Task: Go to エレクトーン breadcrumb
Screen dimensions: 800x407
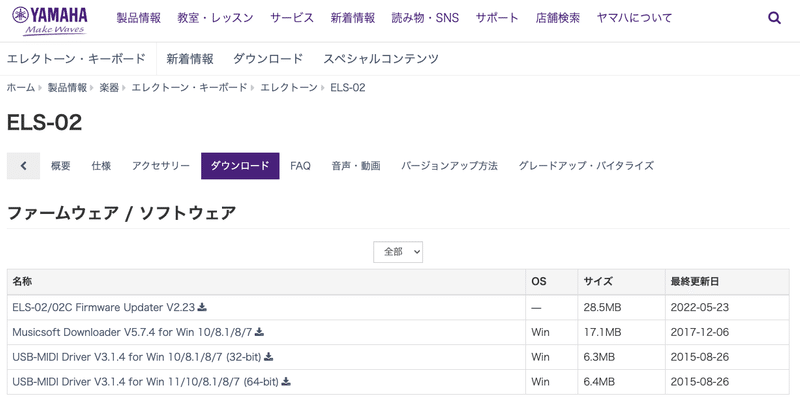Action: coord(289,88)
